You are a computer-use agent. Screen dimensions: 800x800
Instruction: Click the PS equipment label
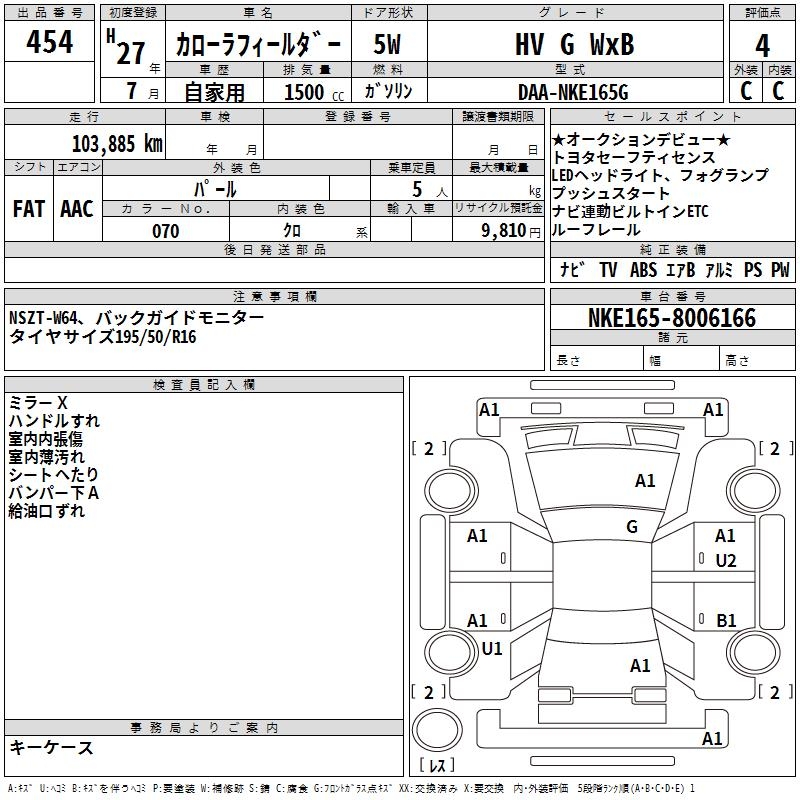pos(753,269)
